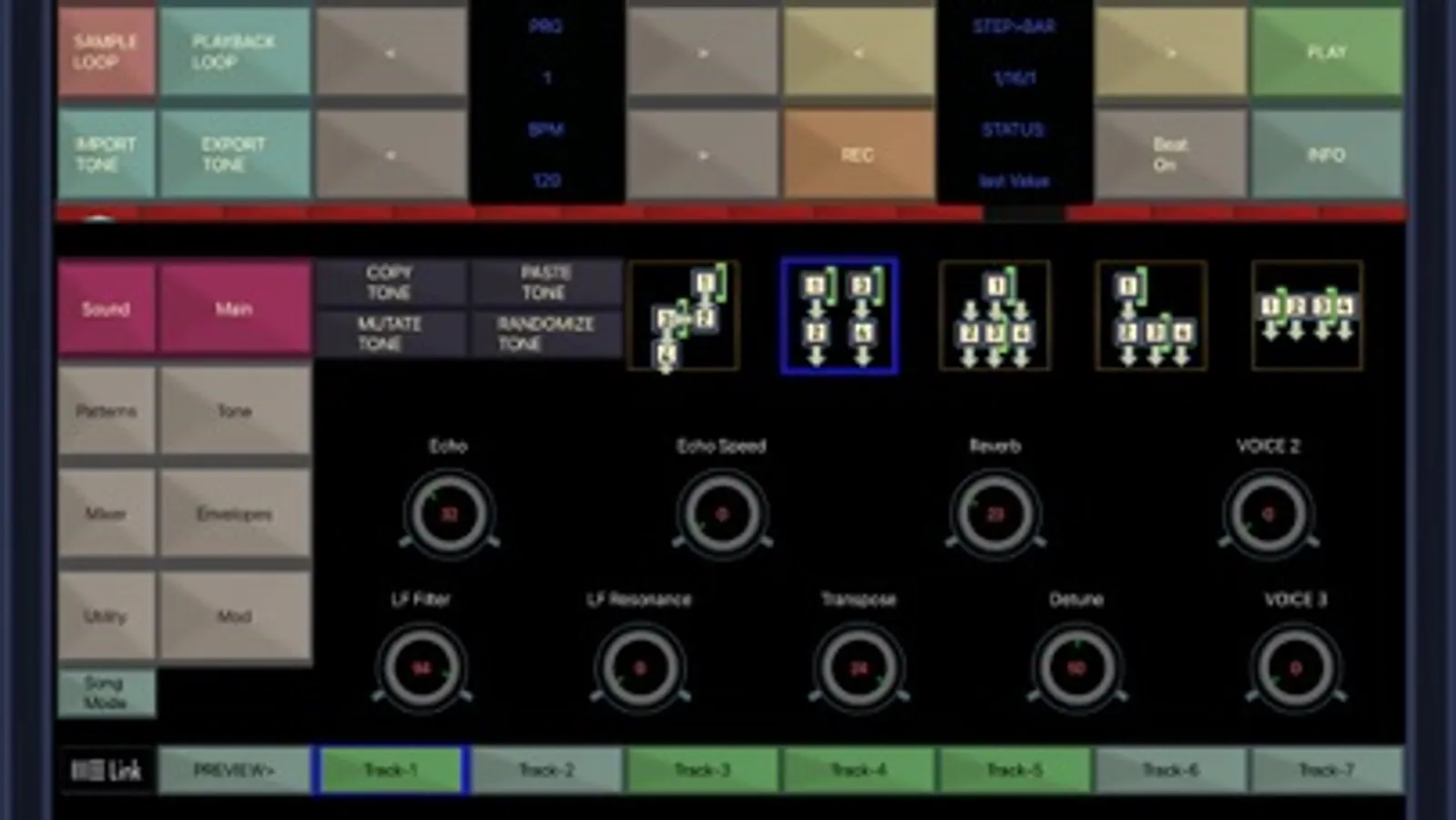Start playback with the Play button
The image size is (1456, 820).
1327,51
